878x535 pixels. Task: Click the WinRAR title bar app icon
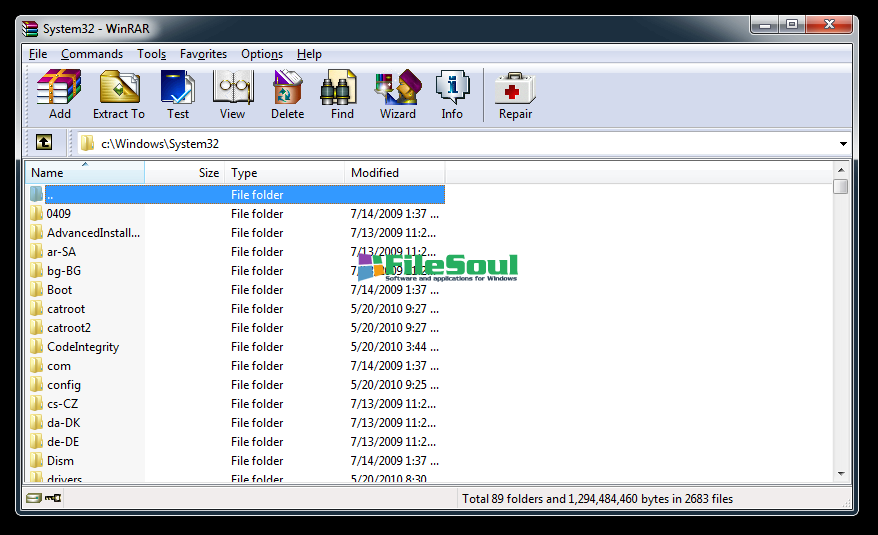(30, 29)
